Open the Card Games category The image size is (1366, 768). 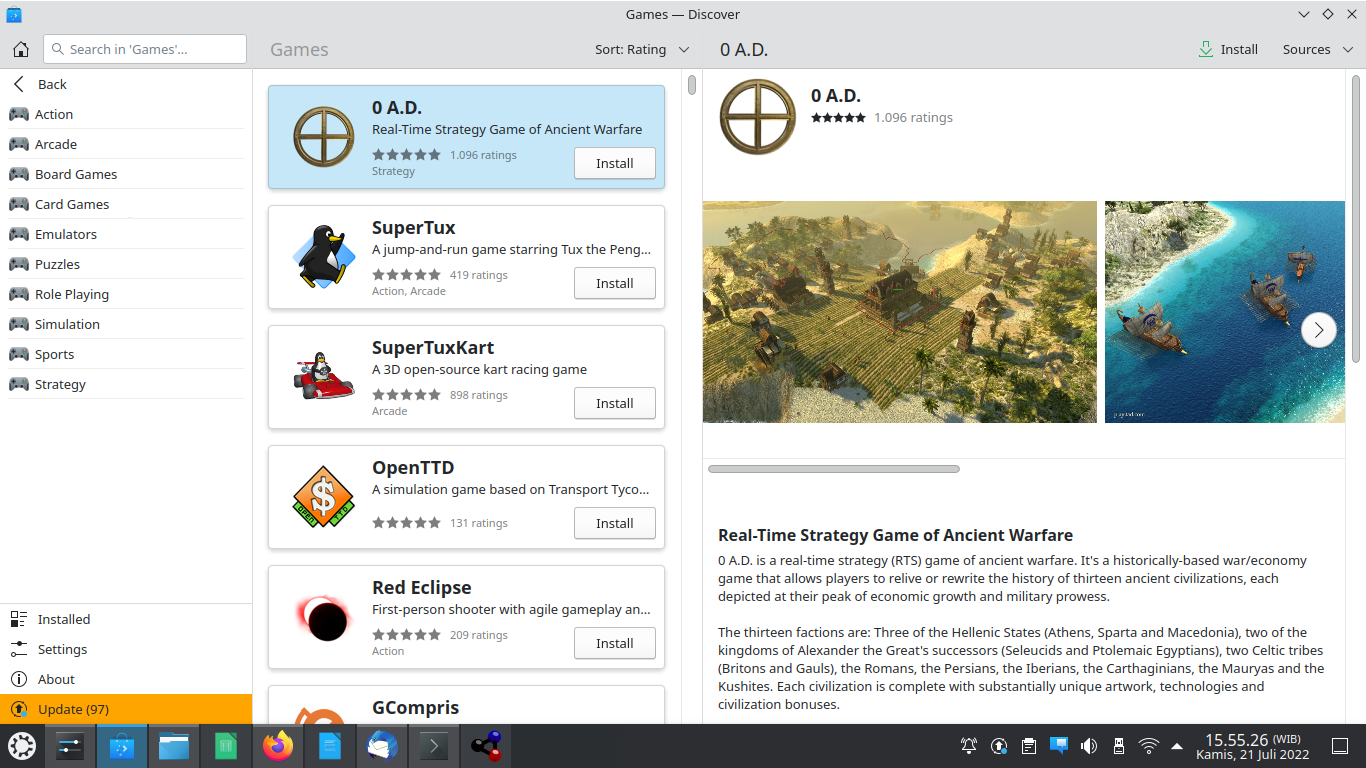tap(126, 204)
